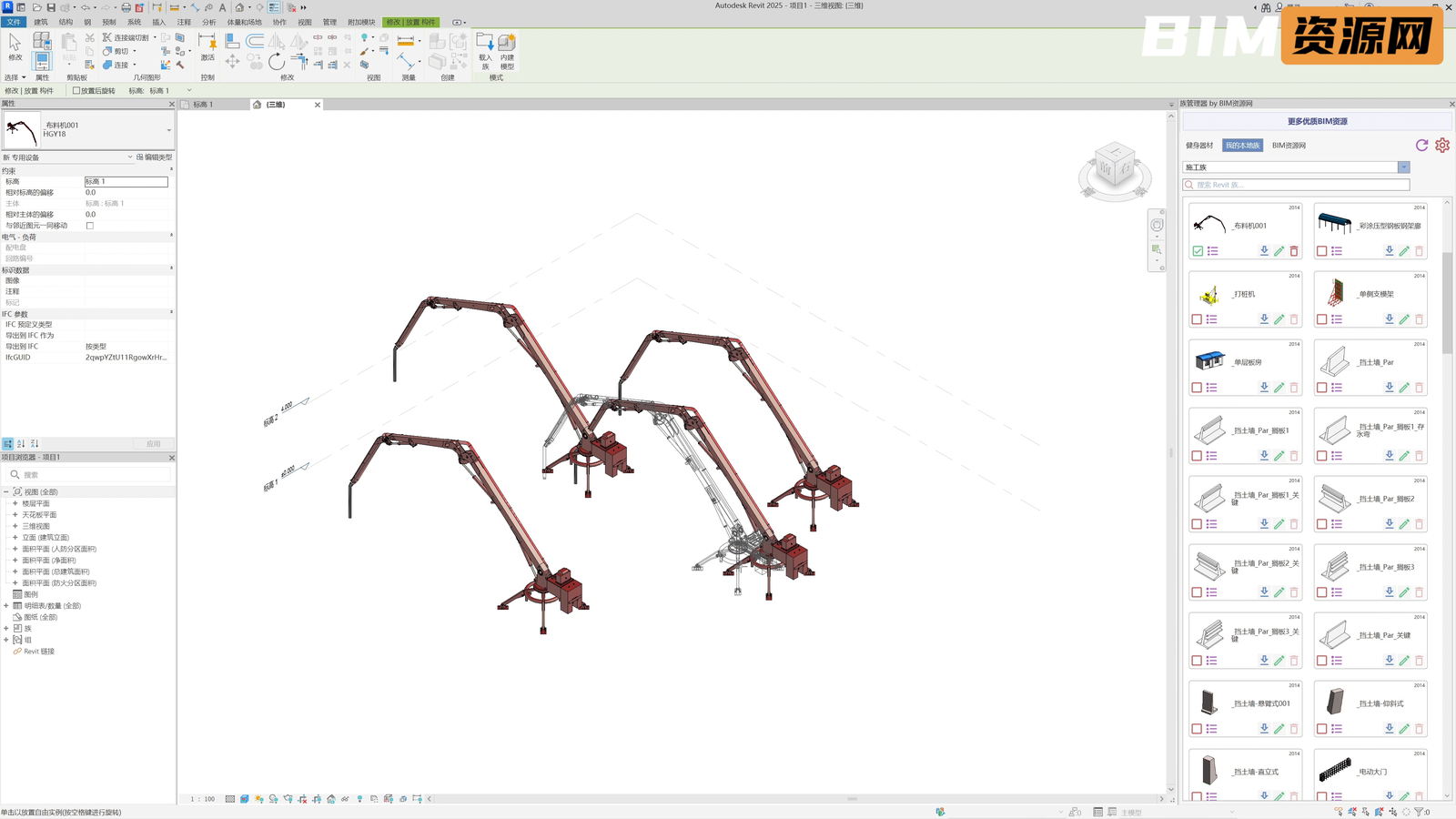Click the Print icon in quick access toolbar

126,7
